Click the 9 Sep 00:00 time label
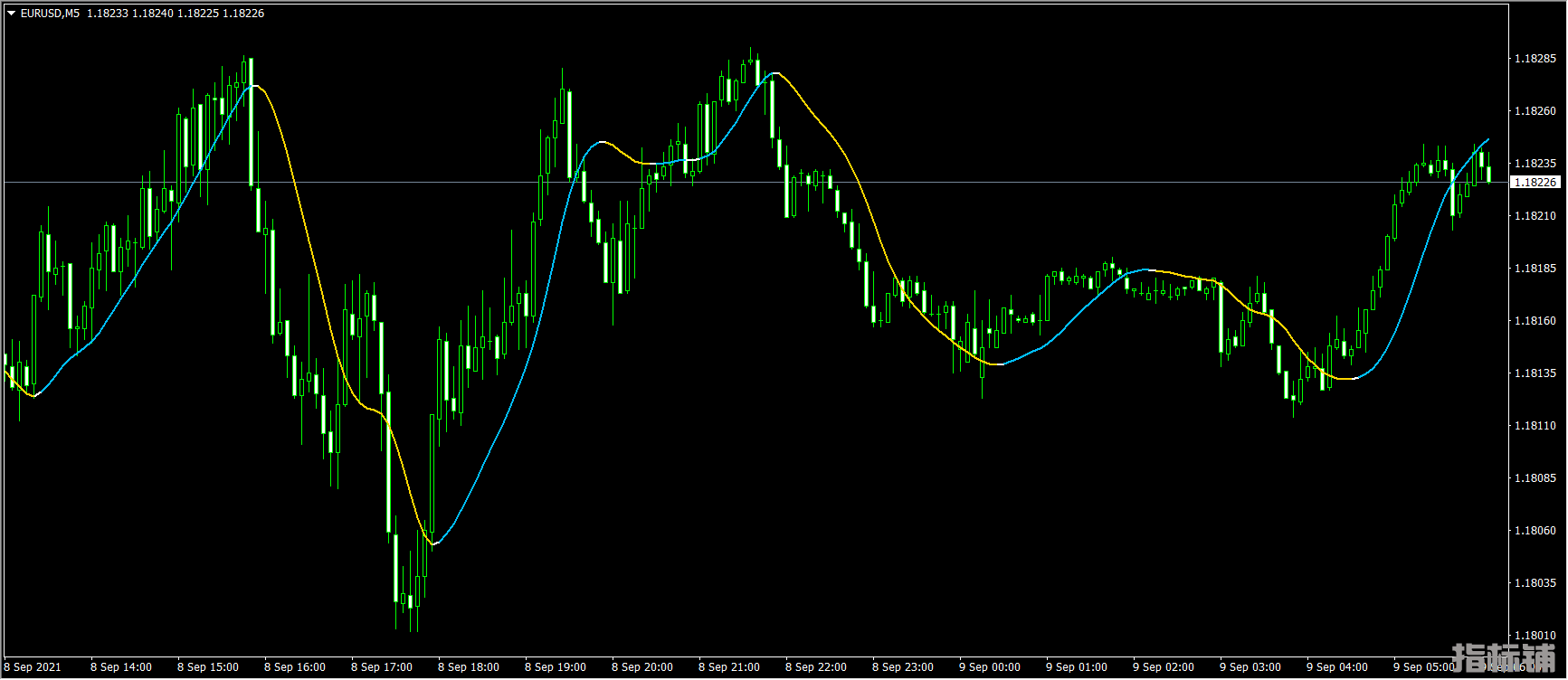The image size is (1568, 680). coord(990,667)
